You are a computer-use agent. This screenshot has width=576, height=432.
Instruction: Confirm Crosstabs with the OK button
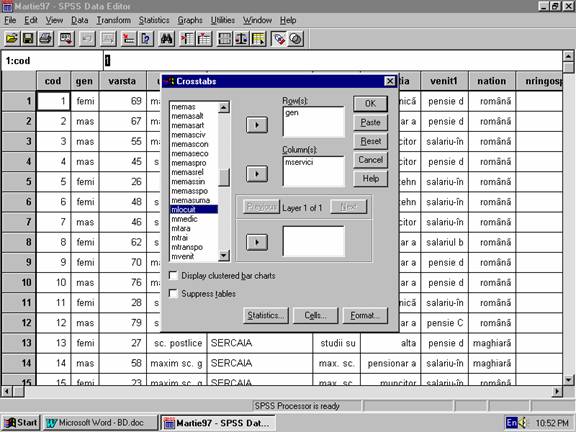(370, 104)
